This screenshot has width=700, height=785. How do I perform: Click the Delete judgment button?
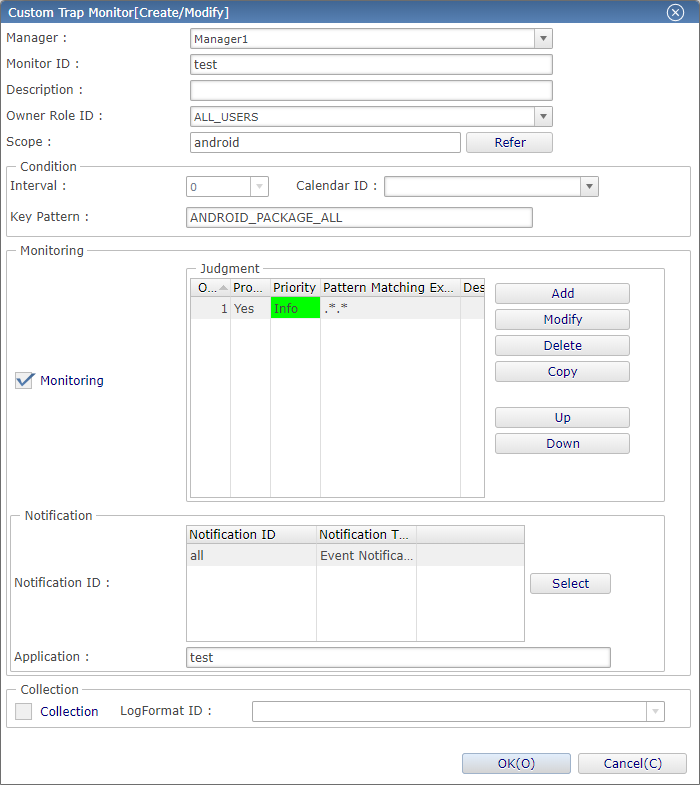point(562,345)
